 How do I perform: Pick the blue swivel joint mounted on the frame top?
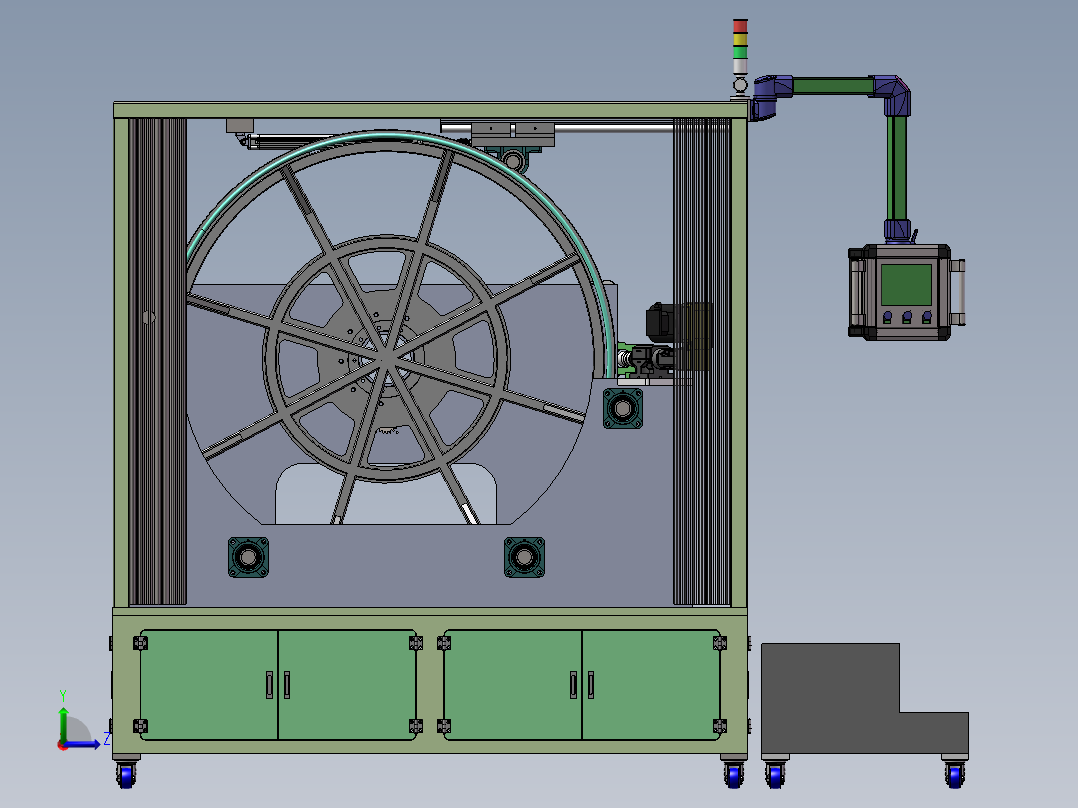click(770, 97)
